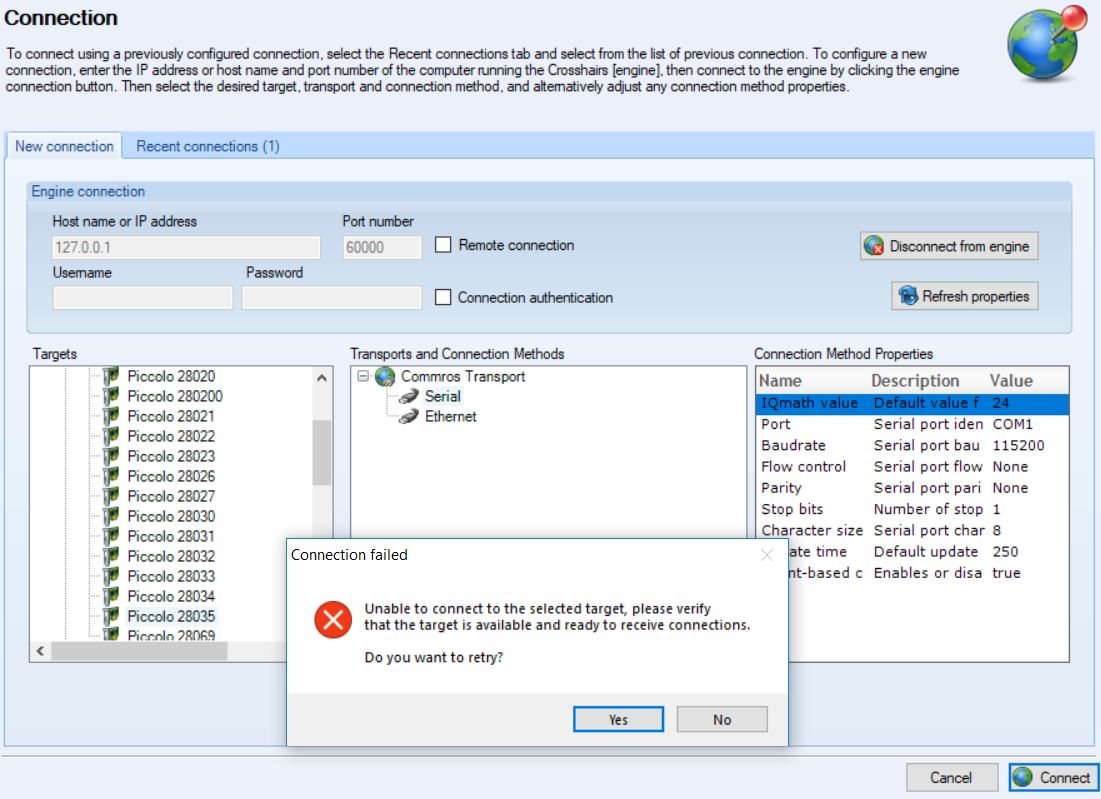Click the disconnect icon on Disconnect from engine
This screenshot has height=799, width=1101.
[873, 246]
